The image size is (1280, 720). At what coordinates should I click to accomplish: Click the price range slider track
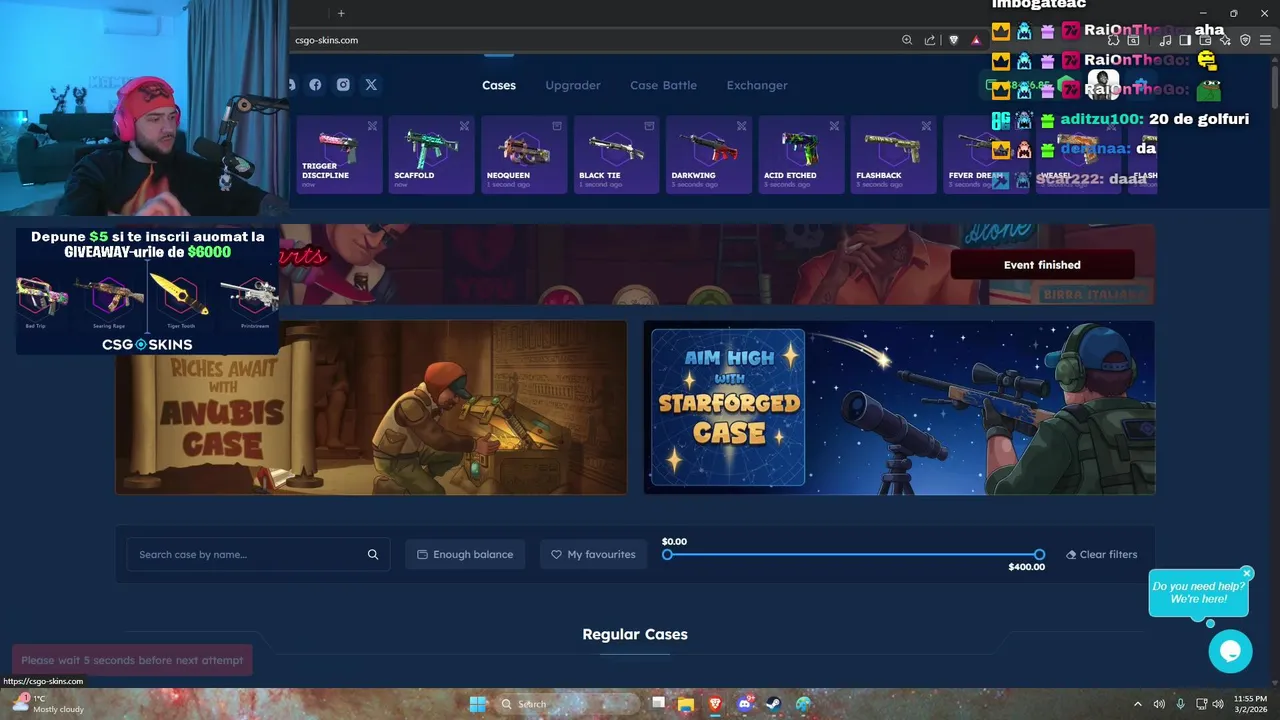coord(853,554)
